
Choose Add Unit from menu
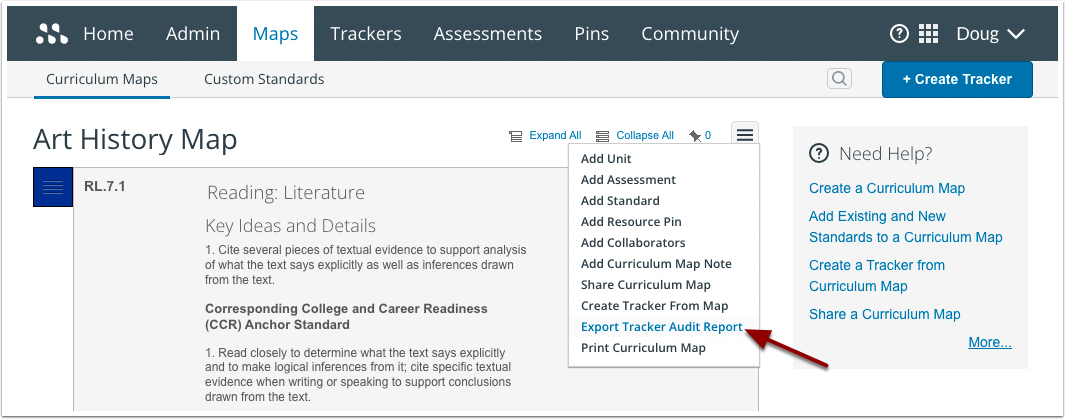pos(606,159)
